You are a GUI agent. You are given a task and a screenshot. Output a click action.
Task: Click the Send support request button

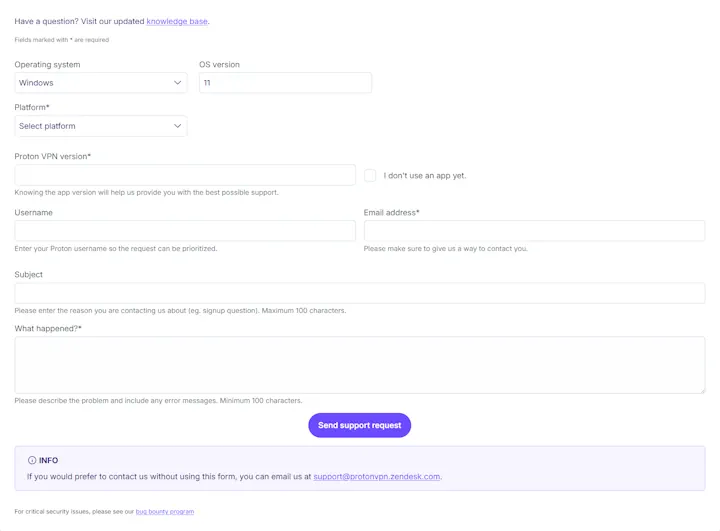pos(360,425)
